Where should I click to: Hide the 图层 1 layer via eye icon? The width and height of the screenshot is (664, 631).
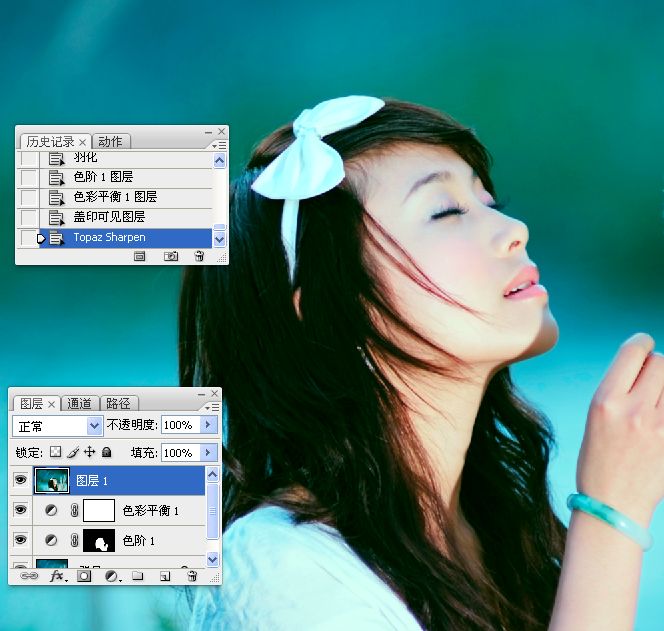coord(20,480)
